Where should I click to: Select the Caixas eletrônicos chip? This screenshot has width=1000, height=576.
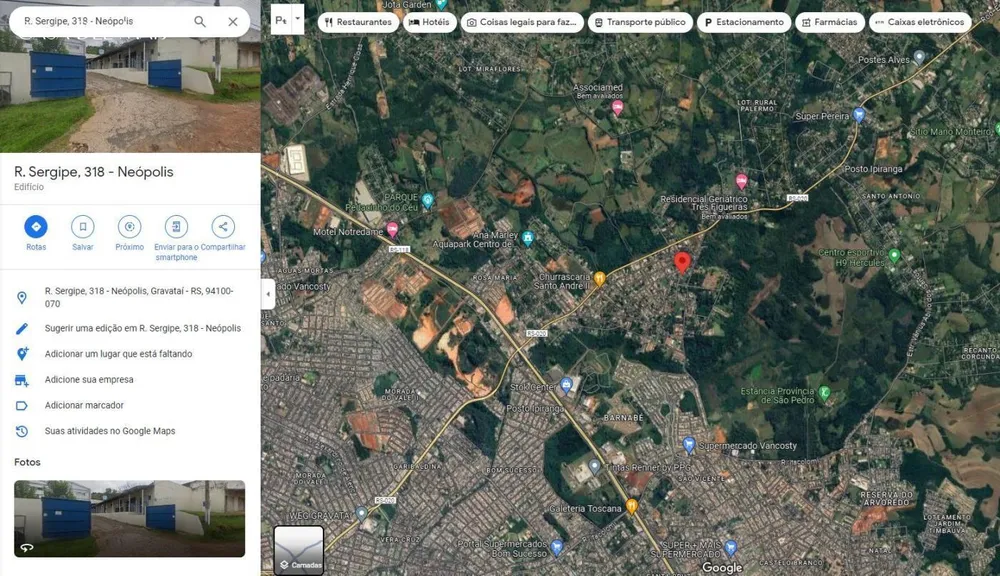pyautogui.click(x=920, y=22)
